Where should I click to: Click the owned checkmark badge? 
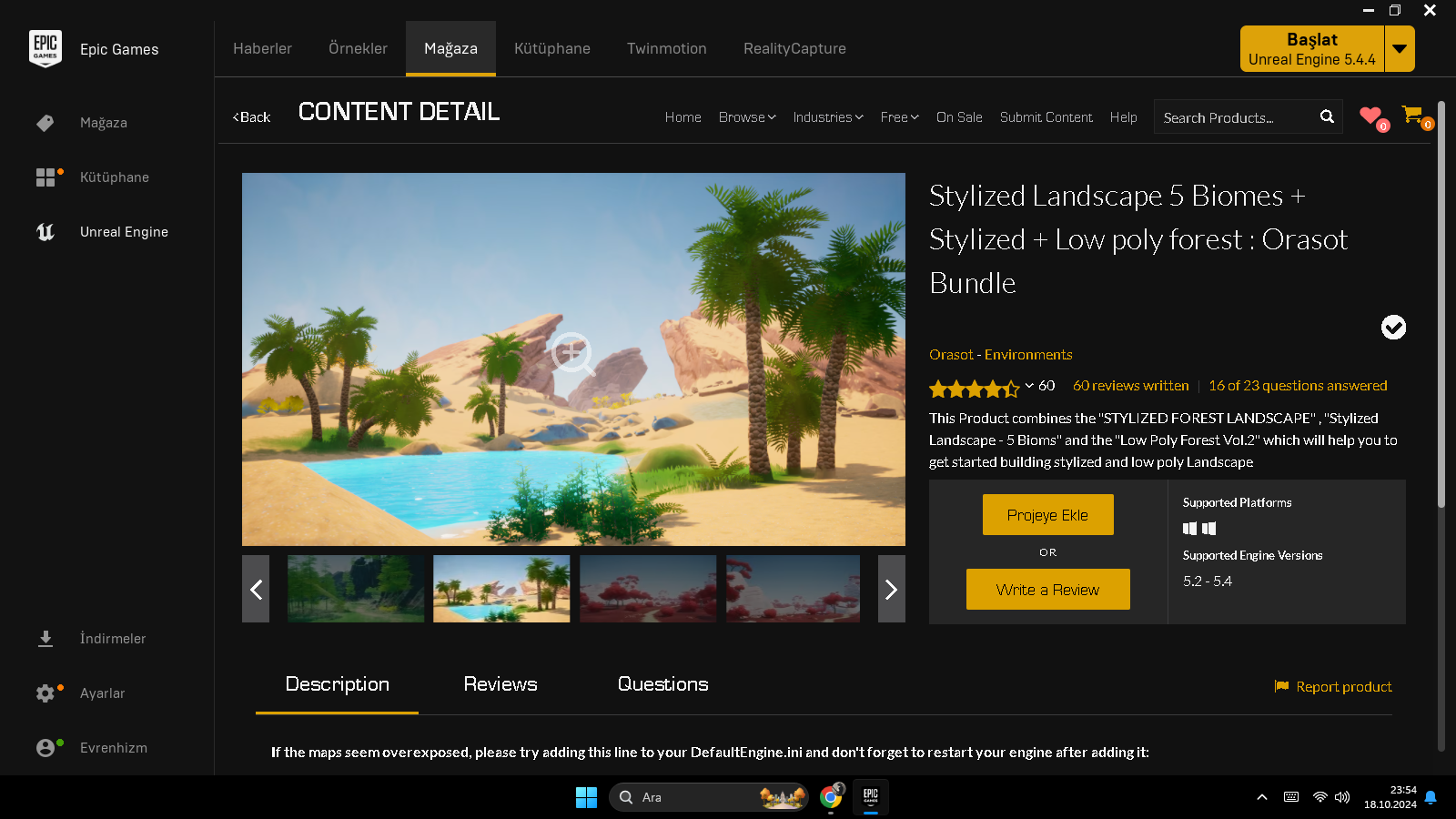pyautogui.click(x=1393, y=327)
